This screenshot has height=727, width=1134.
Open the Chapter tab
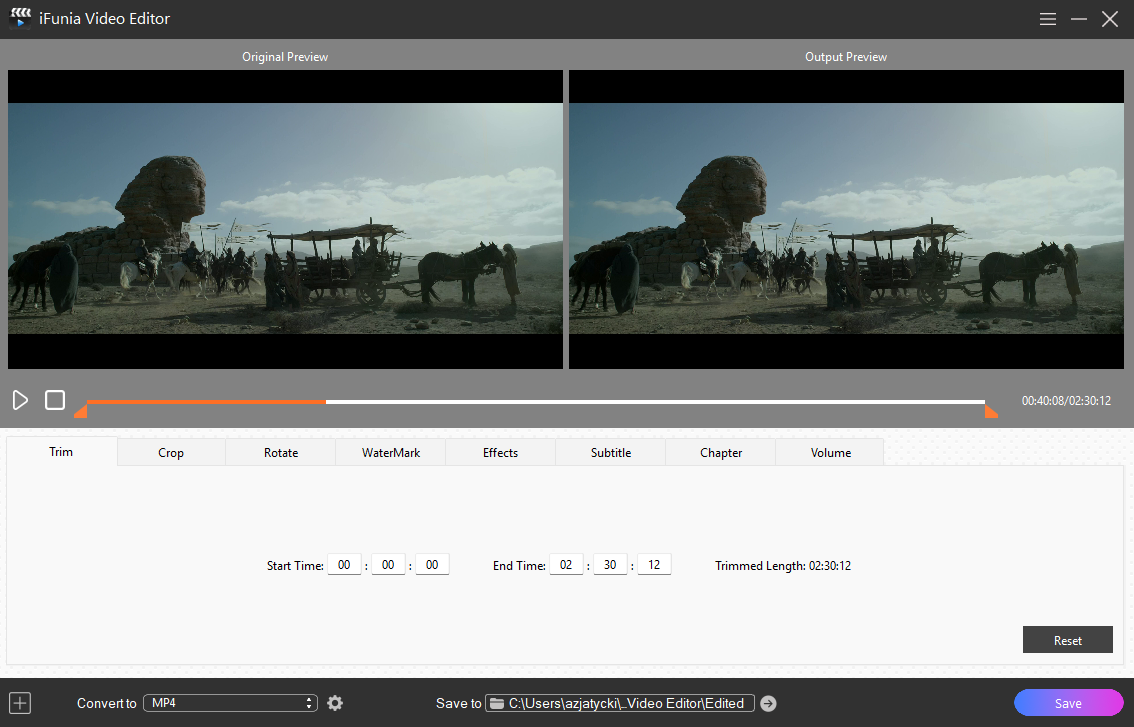click(720, 452)
